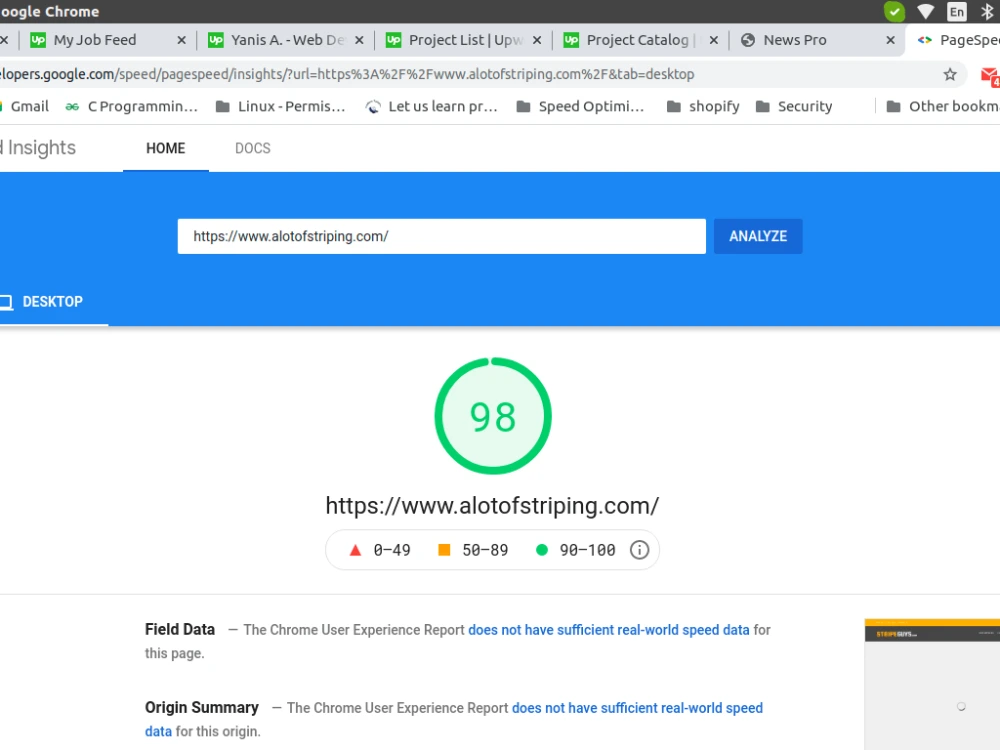
Task: Click the globe favicon on News Pro tab
Action: coord(748,40)
